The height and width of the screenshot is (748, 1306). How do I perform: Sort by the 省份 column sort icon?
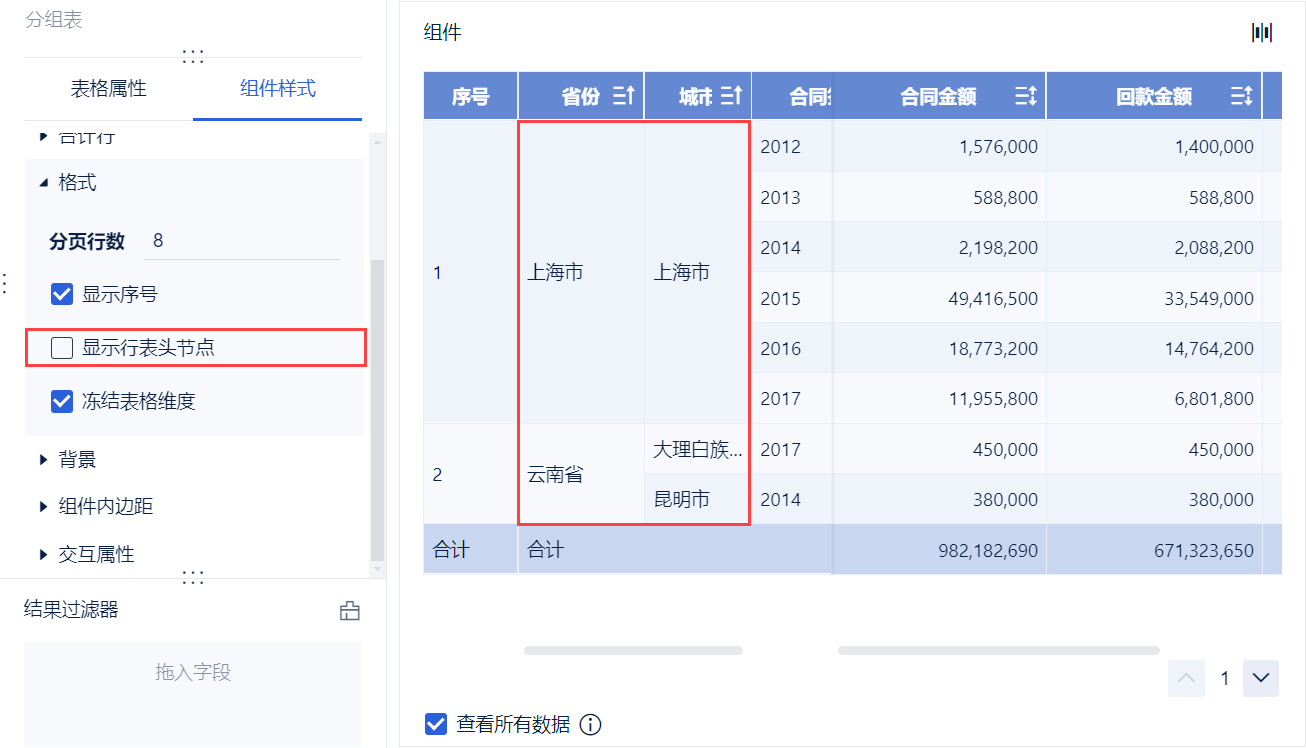[x=623, y=96]
